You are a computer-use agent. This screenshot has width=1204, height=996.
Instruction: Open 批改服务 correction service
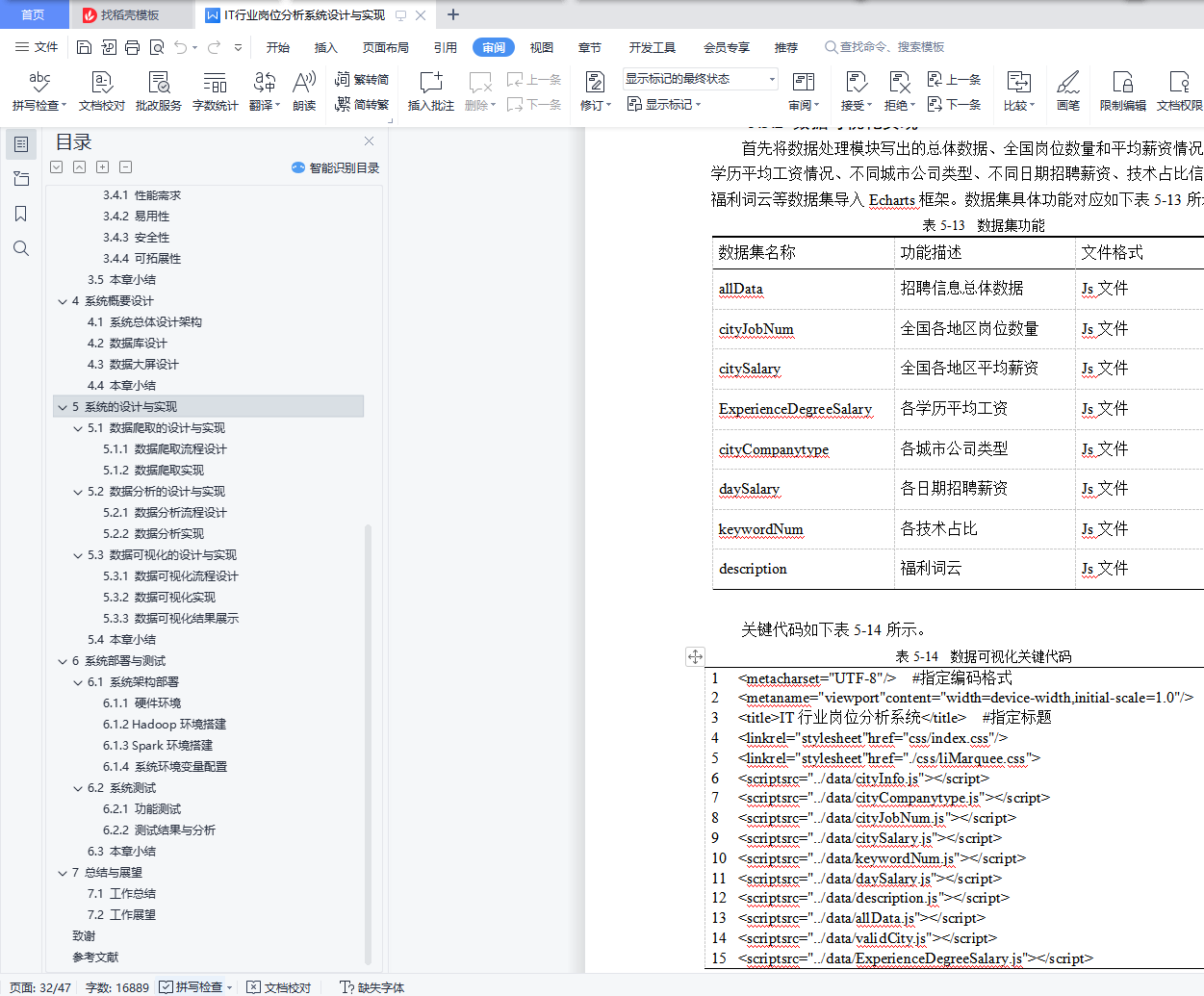[159, 91]
